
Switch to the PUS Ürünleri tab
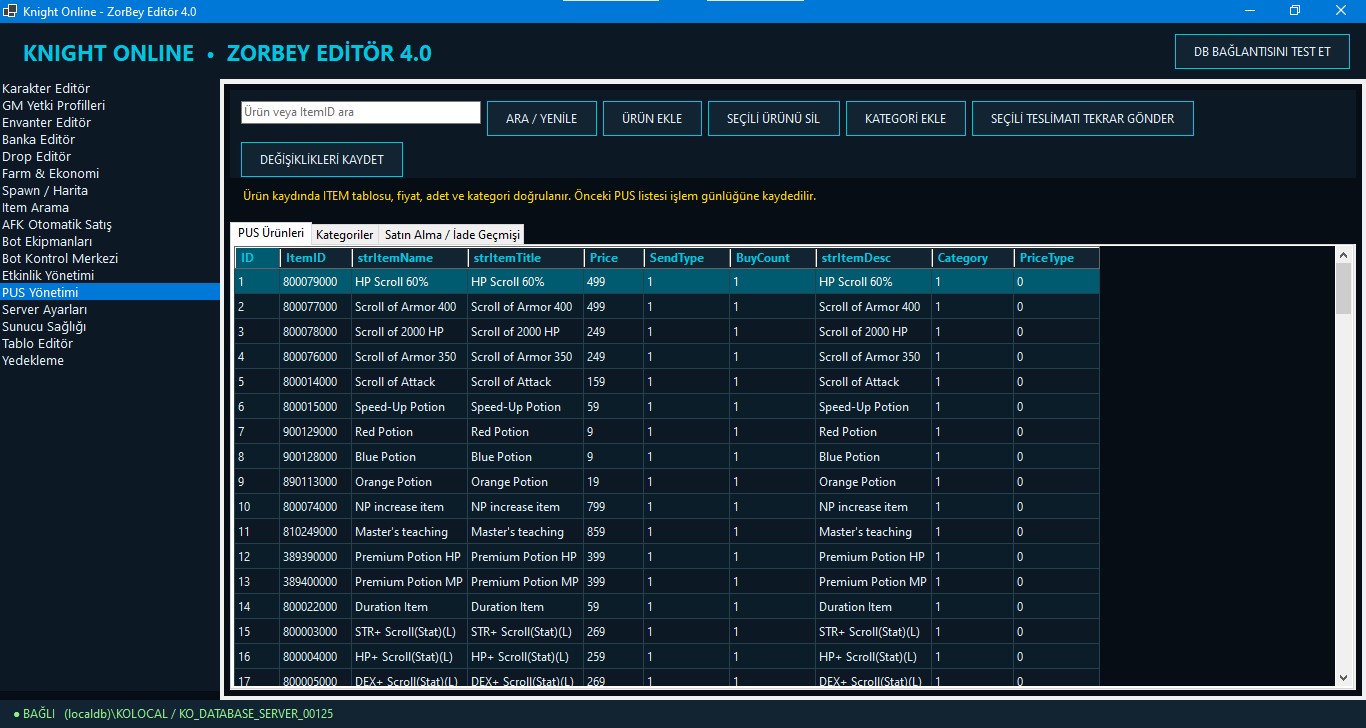coord(271,233)
